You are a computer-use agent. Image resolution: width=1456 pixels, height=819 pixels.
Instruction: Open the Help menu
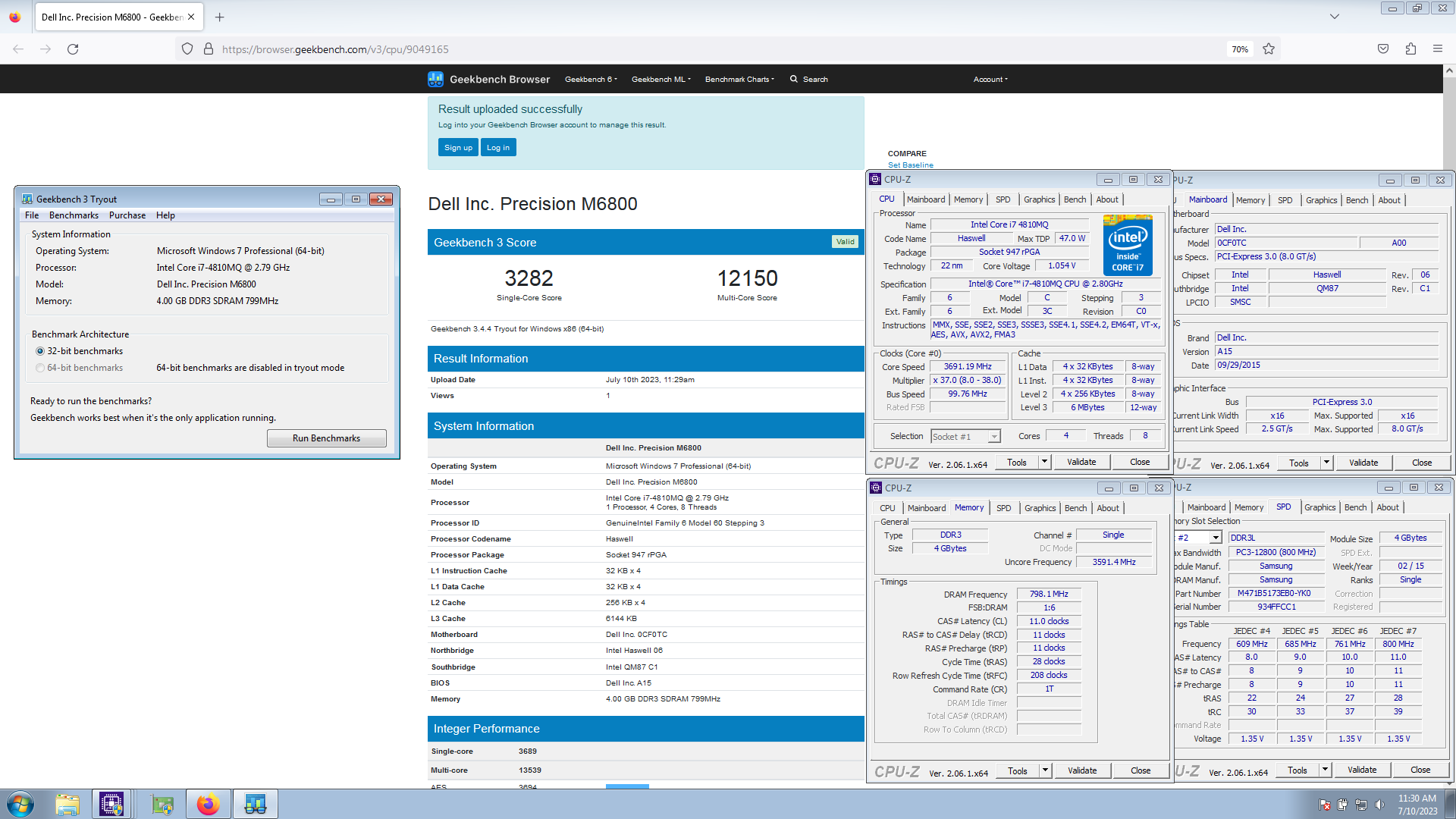(x=165, y=215)
